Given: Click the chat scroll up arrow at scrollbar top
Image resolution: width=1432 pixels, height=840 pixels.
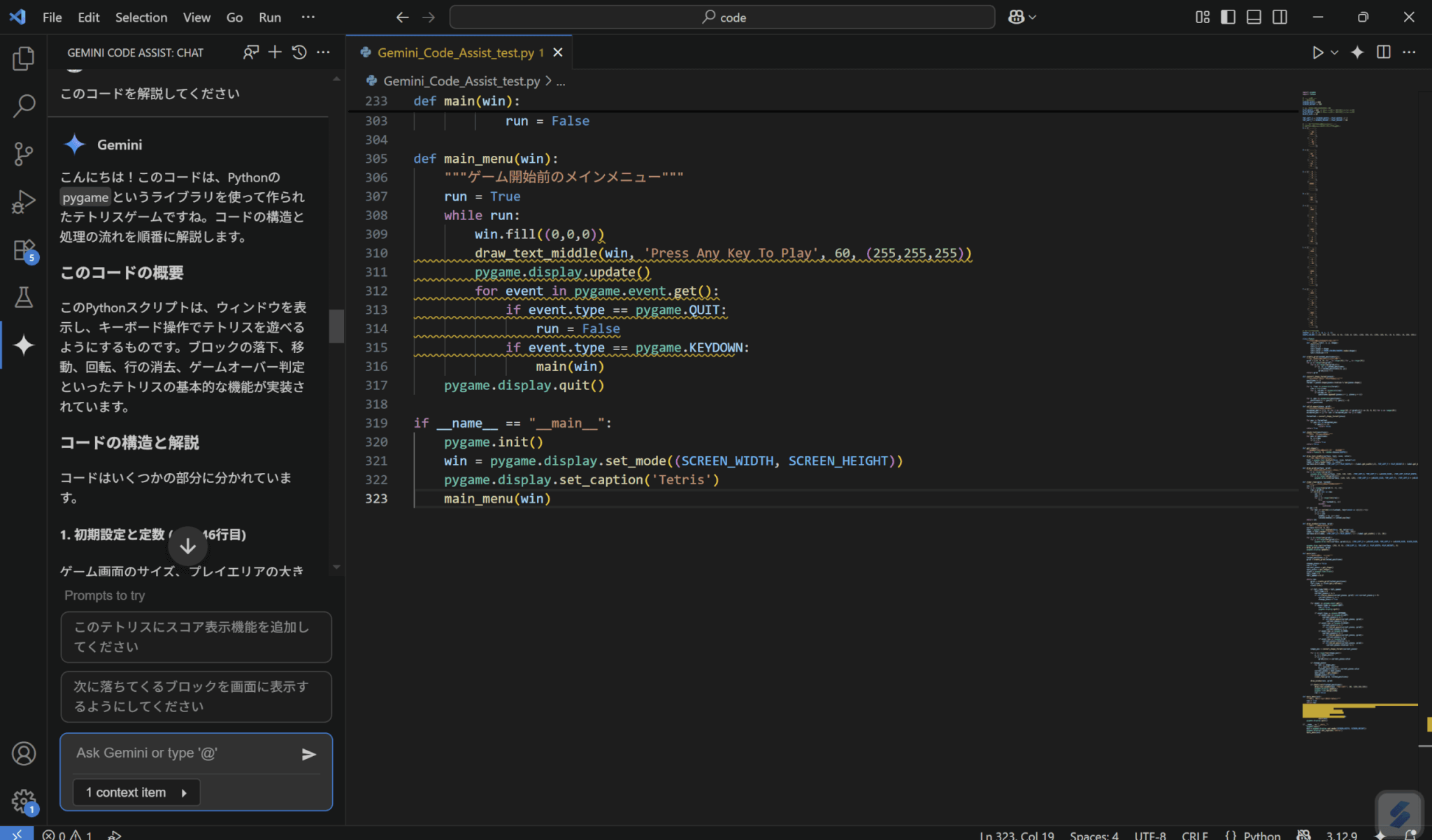Looking at the screenshot, I should click(x=336, y=79).
